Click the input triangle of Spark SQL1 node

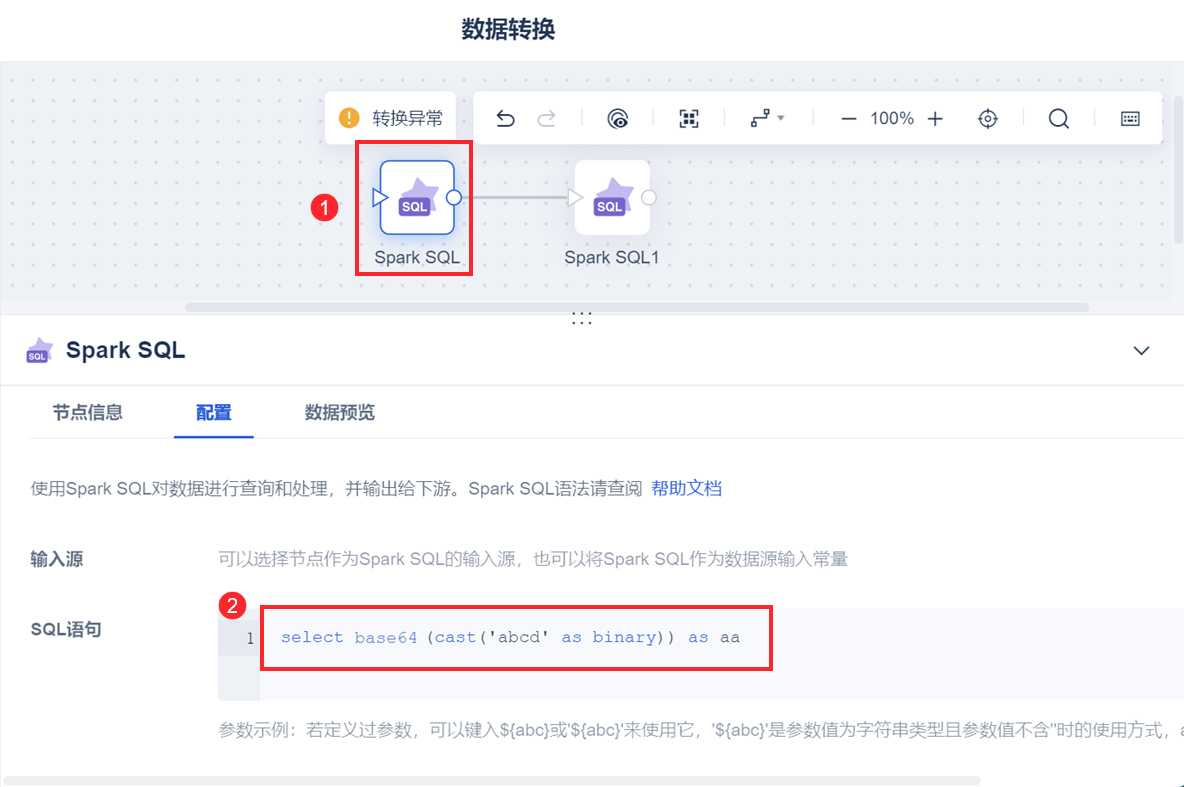pos(575,197)
